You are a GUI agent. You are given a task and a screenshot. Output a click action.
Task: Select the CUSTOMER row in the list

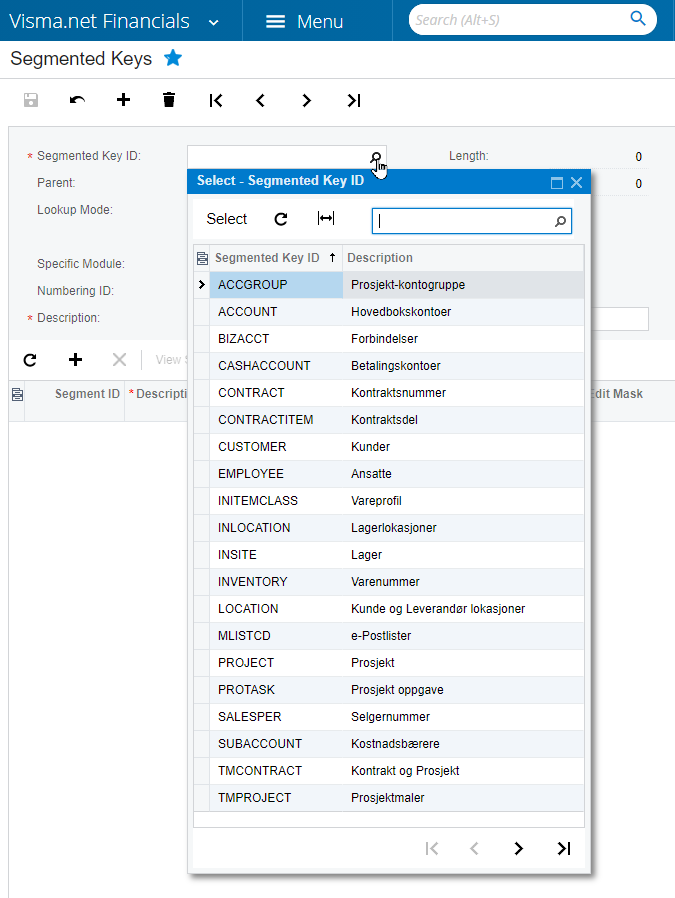(x=252, y=447)
